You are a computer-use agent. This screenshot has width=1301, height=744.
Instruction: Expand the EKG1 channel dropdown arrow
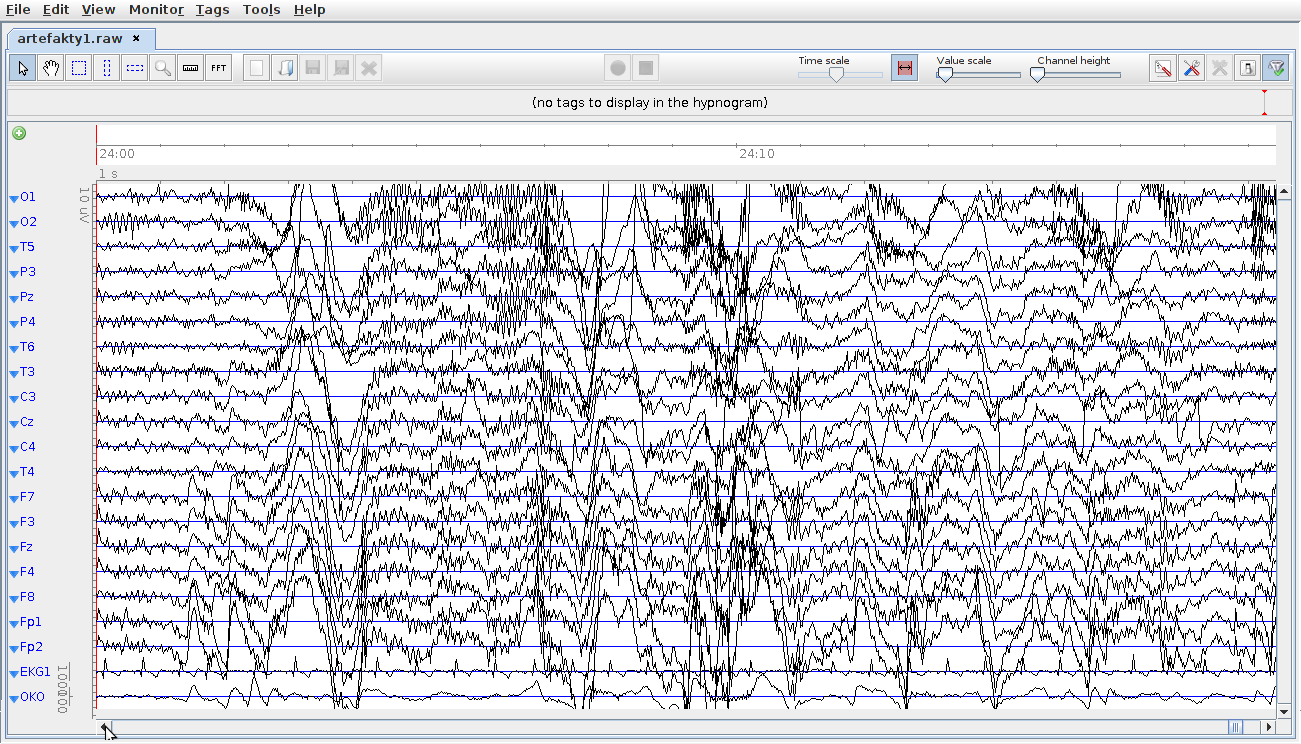coord(14,673)
